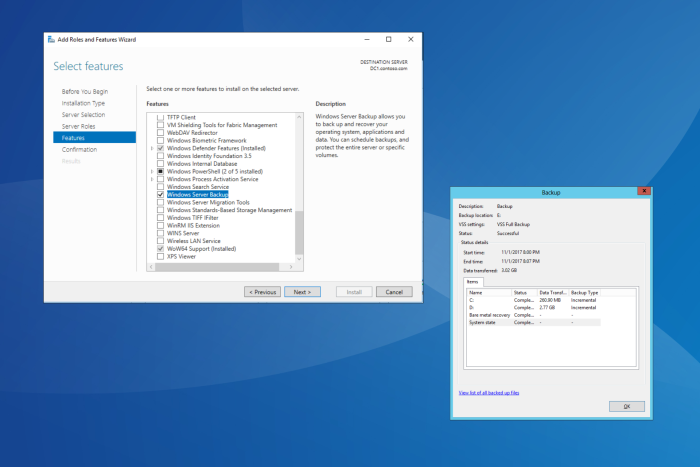Open the Installation Type step
Image resolution: width=700 pixels, height=467 pixels.
83,103
